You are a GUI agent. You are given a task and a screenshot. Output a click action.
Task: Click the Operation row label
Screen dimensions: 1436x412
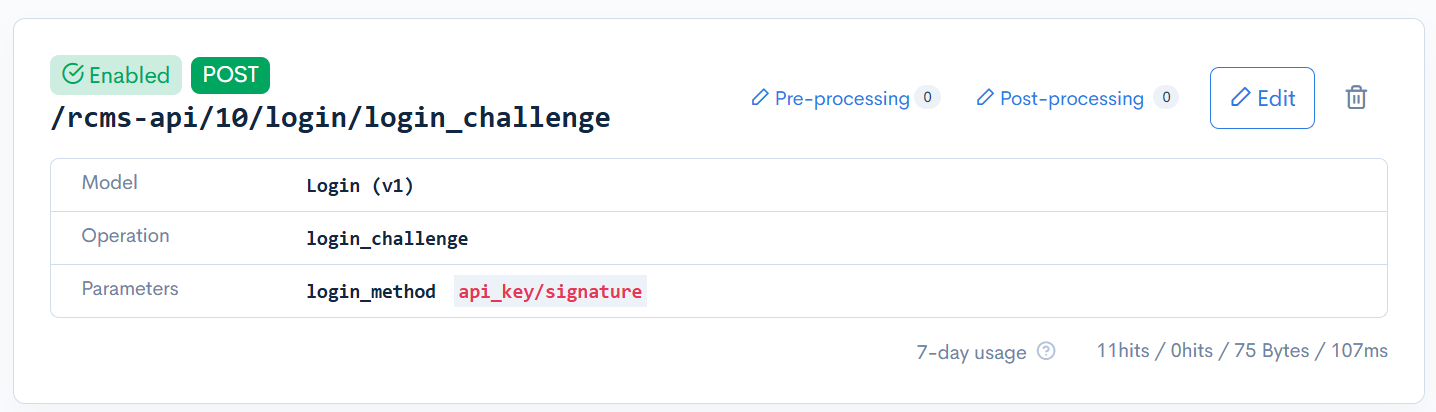[126, 236]
